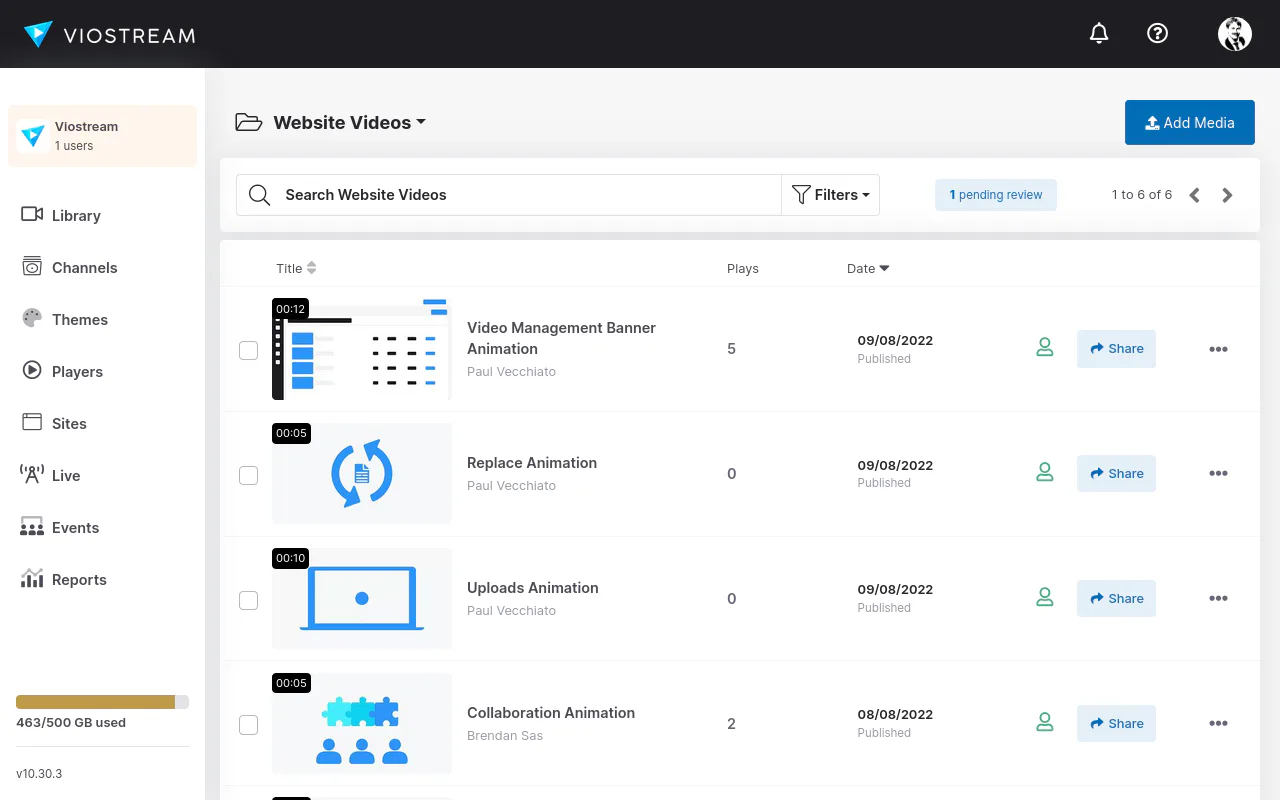Sort the list by Date
Screen dimensions: 1280x800
[868, 268]
